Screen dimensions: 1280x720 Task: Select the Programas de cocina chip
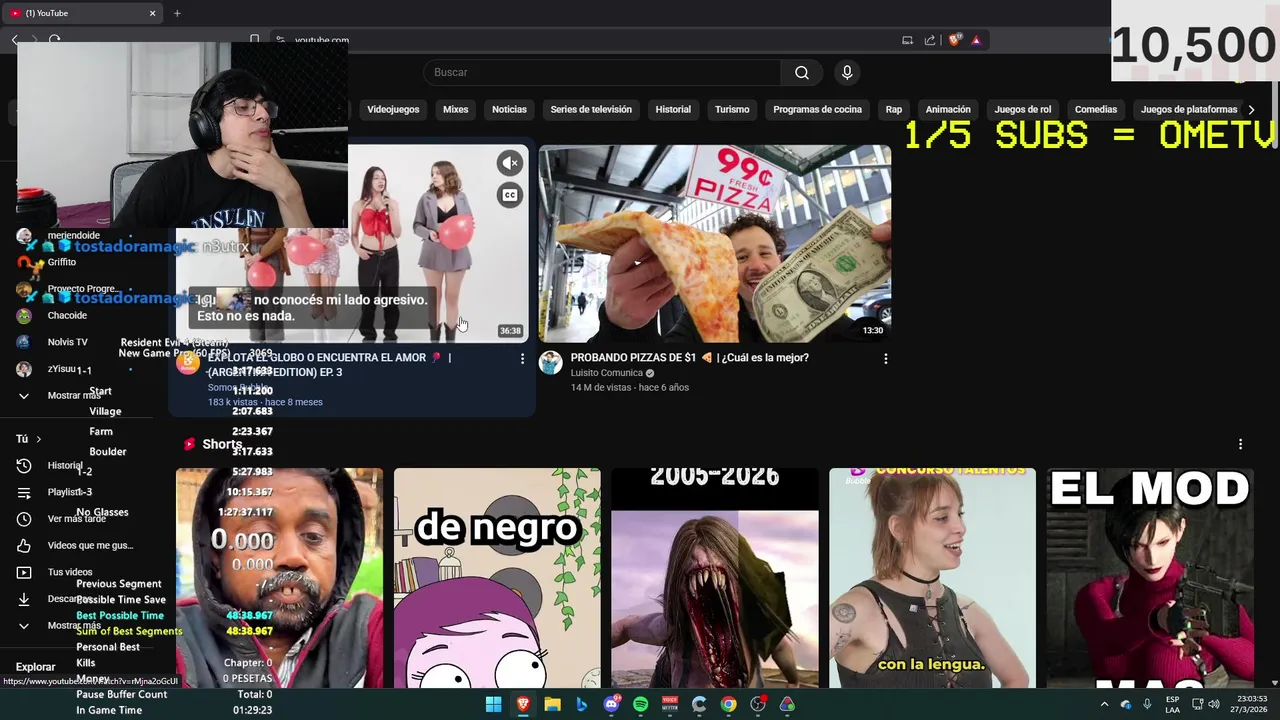817,109
